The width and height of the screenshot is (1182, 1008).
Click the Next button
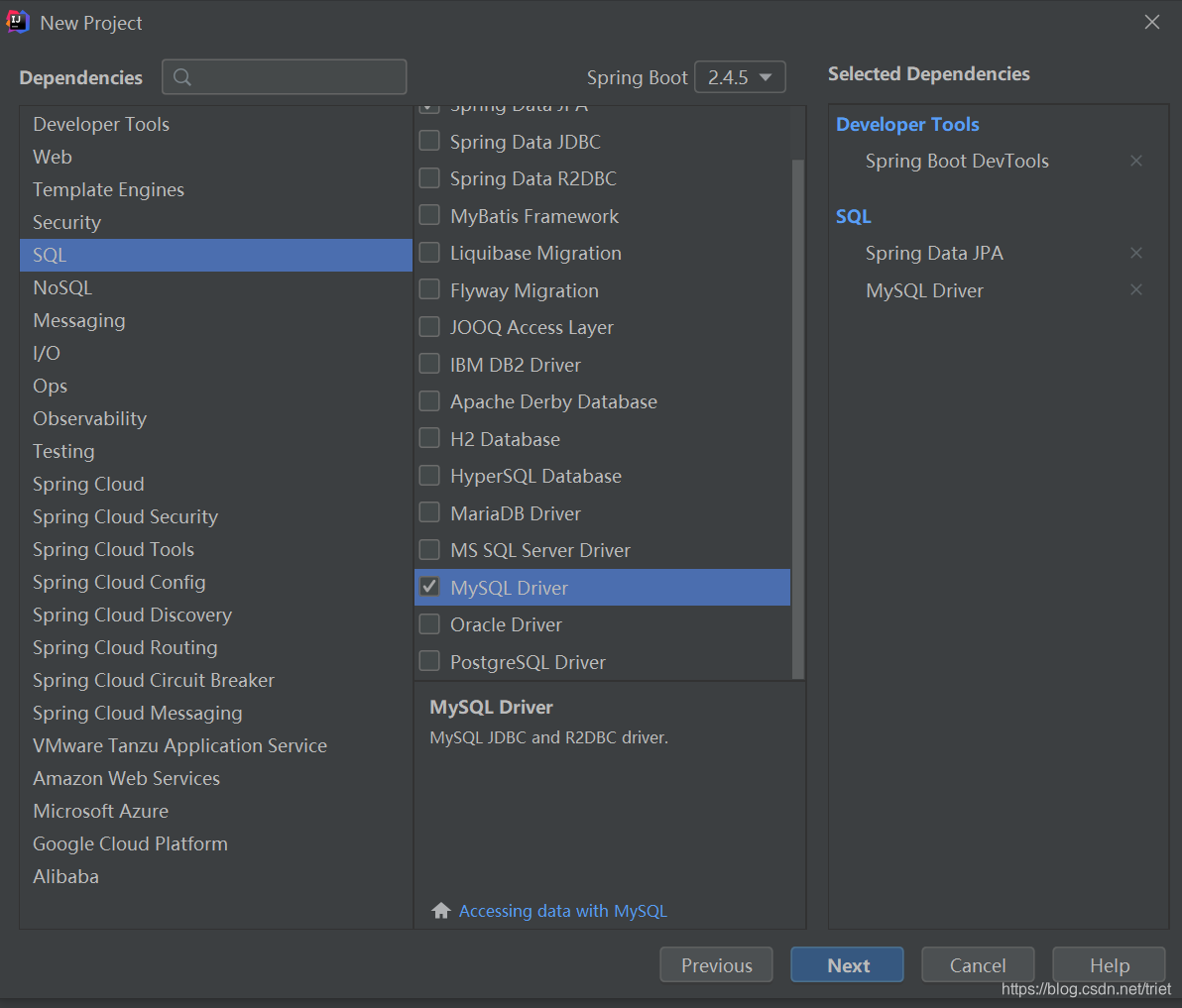pyautogui.click(x=847, y=964)
